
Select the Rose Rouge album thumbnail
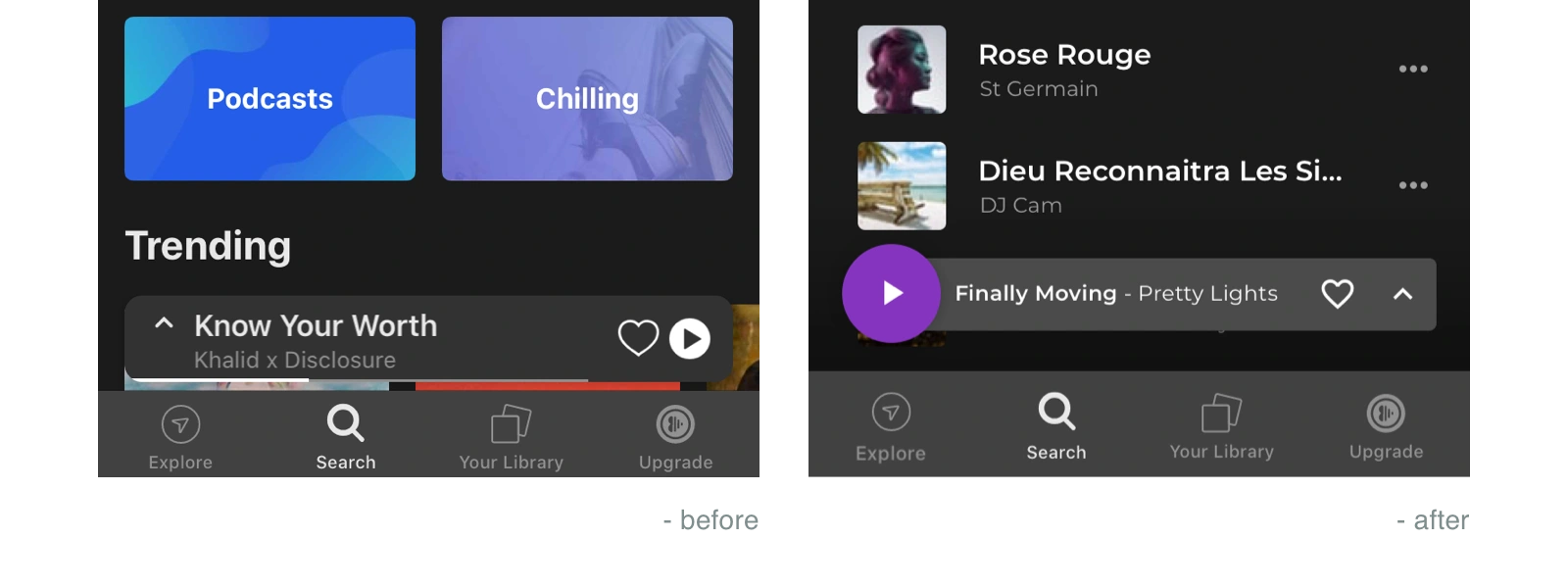click(x=902, y=70)
